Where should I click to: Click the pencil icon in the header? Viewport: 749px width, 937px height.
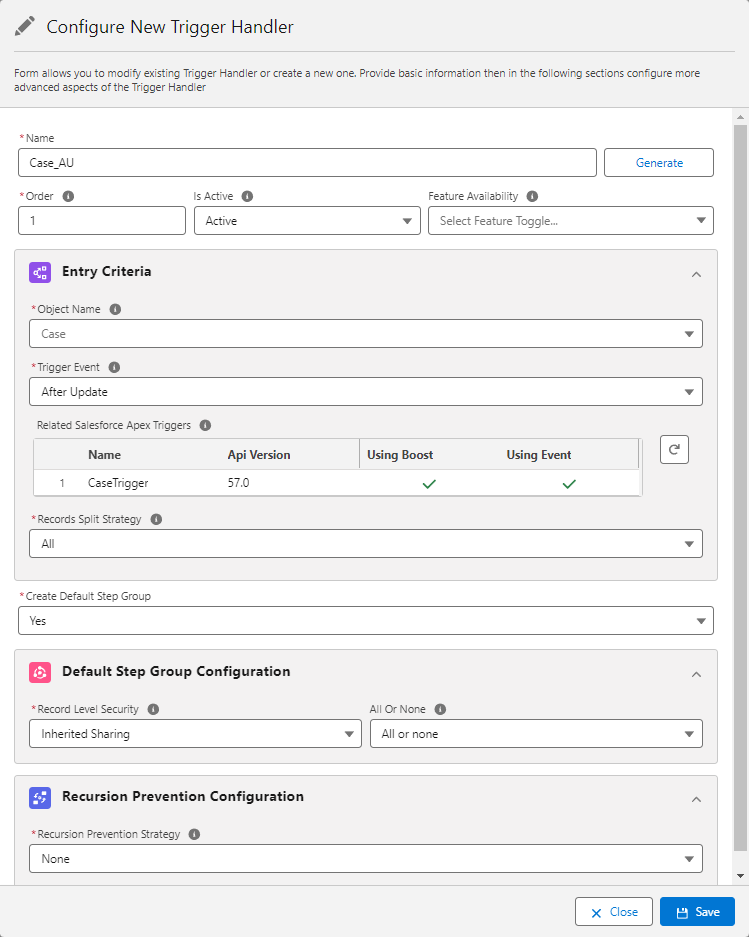tap(25, 26)
